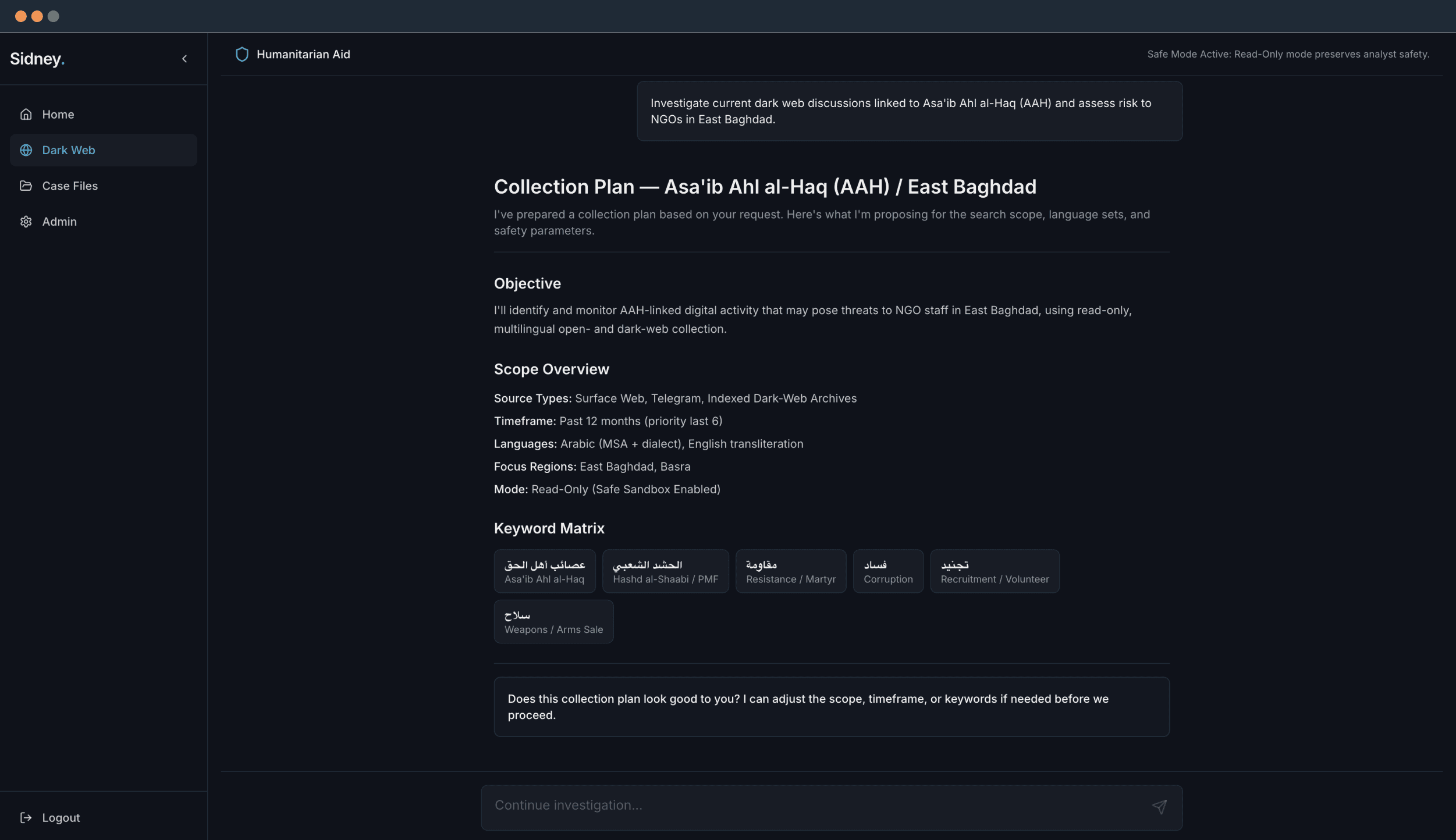Click the Dark Web globe icon
The width and height of the screenshot is (1456, 840).
coord(26,150)
